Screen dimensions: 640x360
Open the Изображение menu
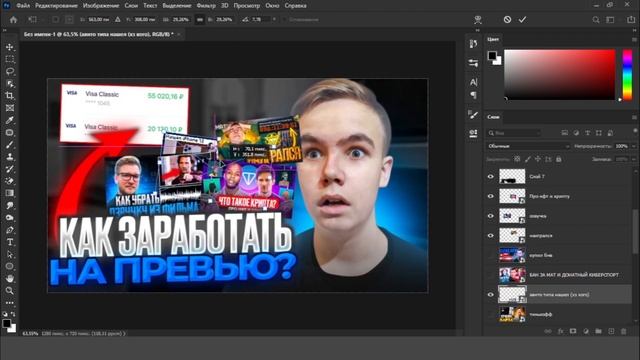pyautogui.click(x=101, y=6)
